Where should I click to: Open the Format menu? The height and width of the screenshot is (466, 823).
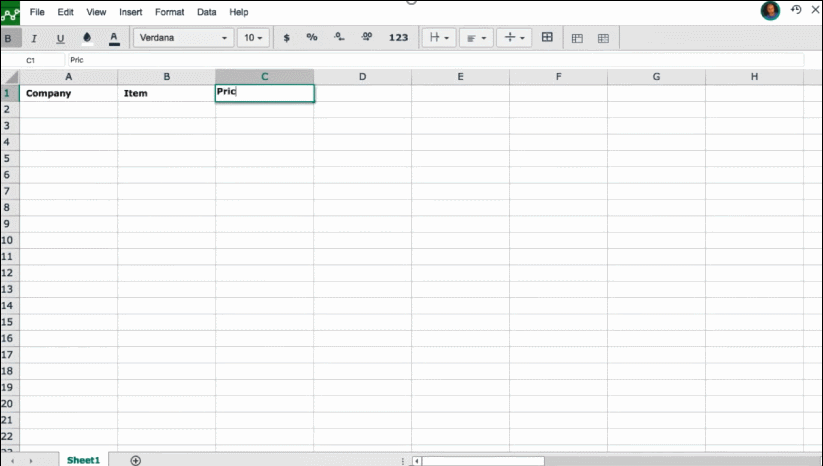(x=170, y=12)
